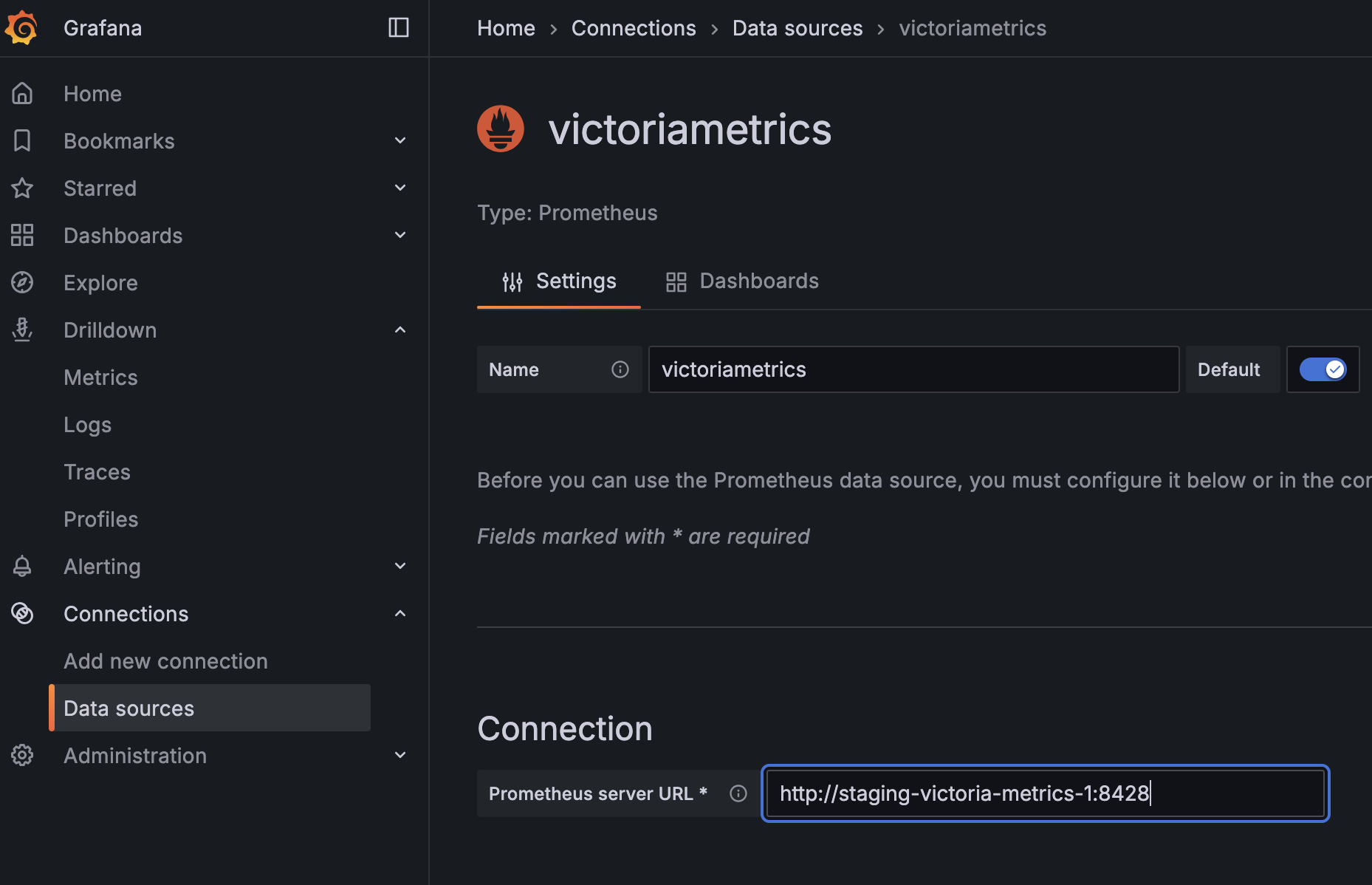The image size is (1372, 885).
Task: Click the dock menu sidebar icon
Action: [399, 28]
